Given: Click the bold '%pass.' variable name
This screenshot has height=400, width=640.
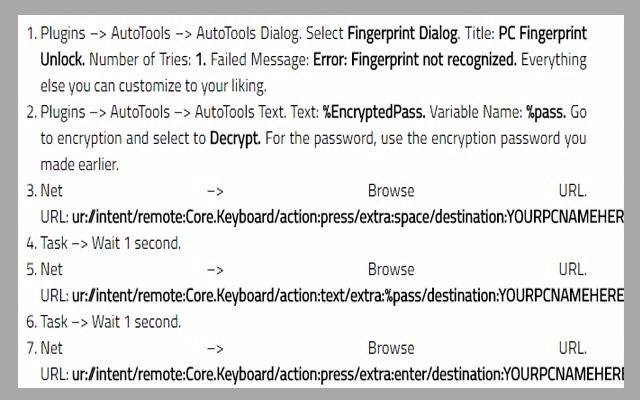Looking at the screenshot, I should tap(546, 112).
